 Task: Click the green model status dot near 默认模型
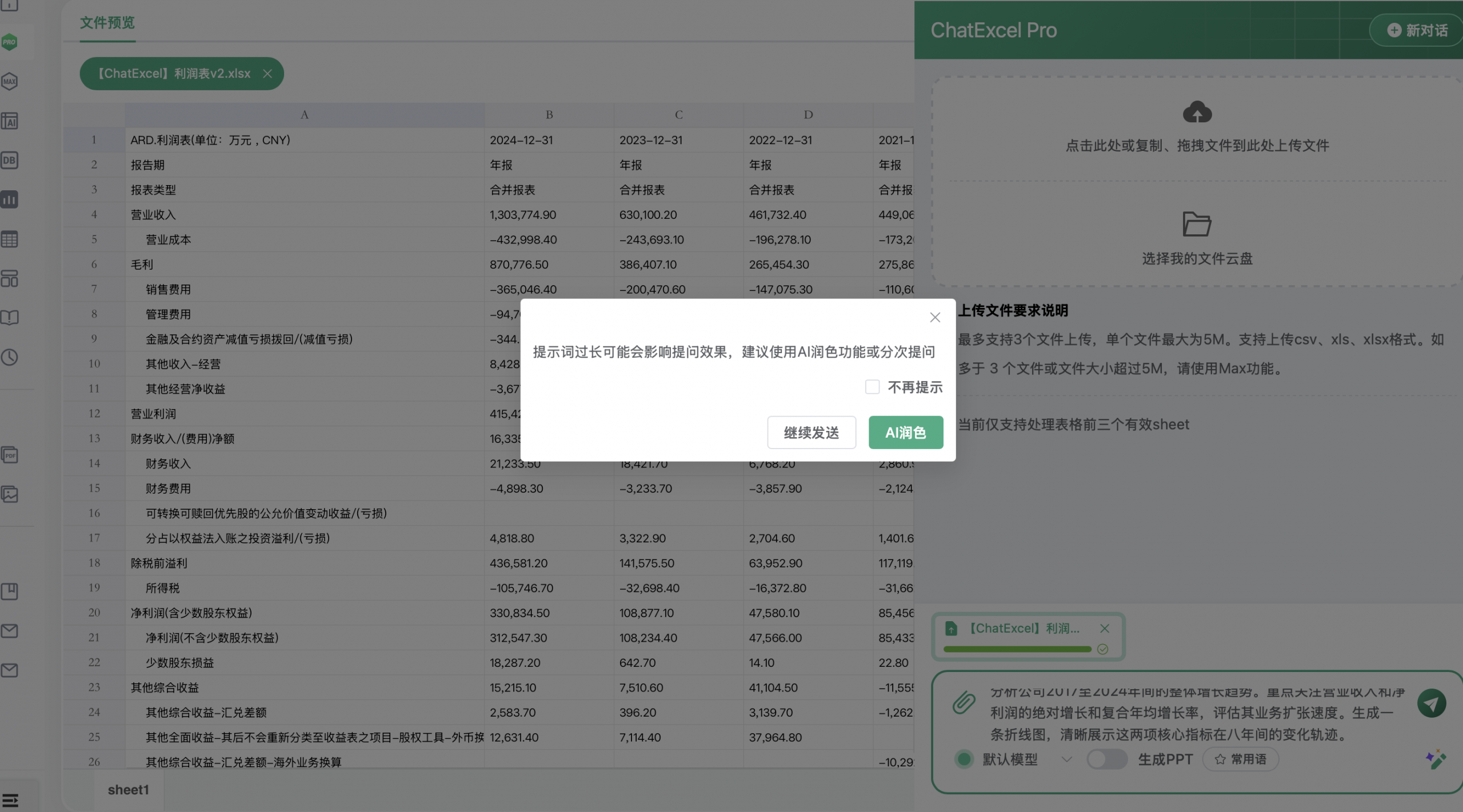click(965, 759)
